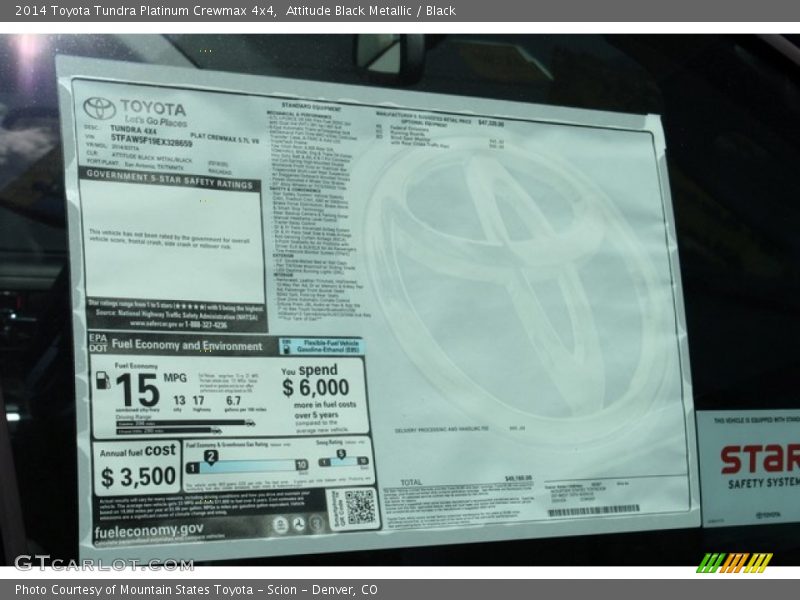Click the Photo Courtesy of Mountain States Toyota caption
Viewport: 800px width, 600px height.
[196, 590]
